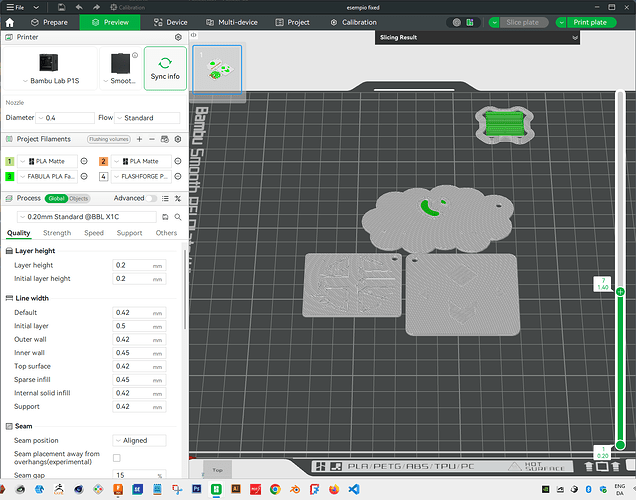Open process settings list icon

tap(165, 198)
